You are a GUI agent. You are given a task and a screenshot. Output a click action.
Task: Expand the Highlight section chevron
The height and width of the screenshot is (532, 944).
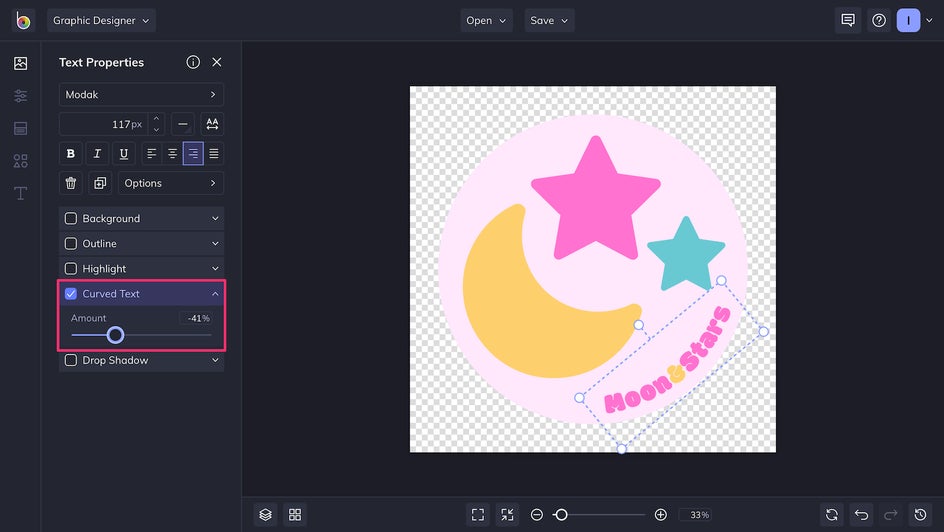[215, 268]
